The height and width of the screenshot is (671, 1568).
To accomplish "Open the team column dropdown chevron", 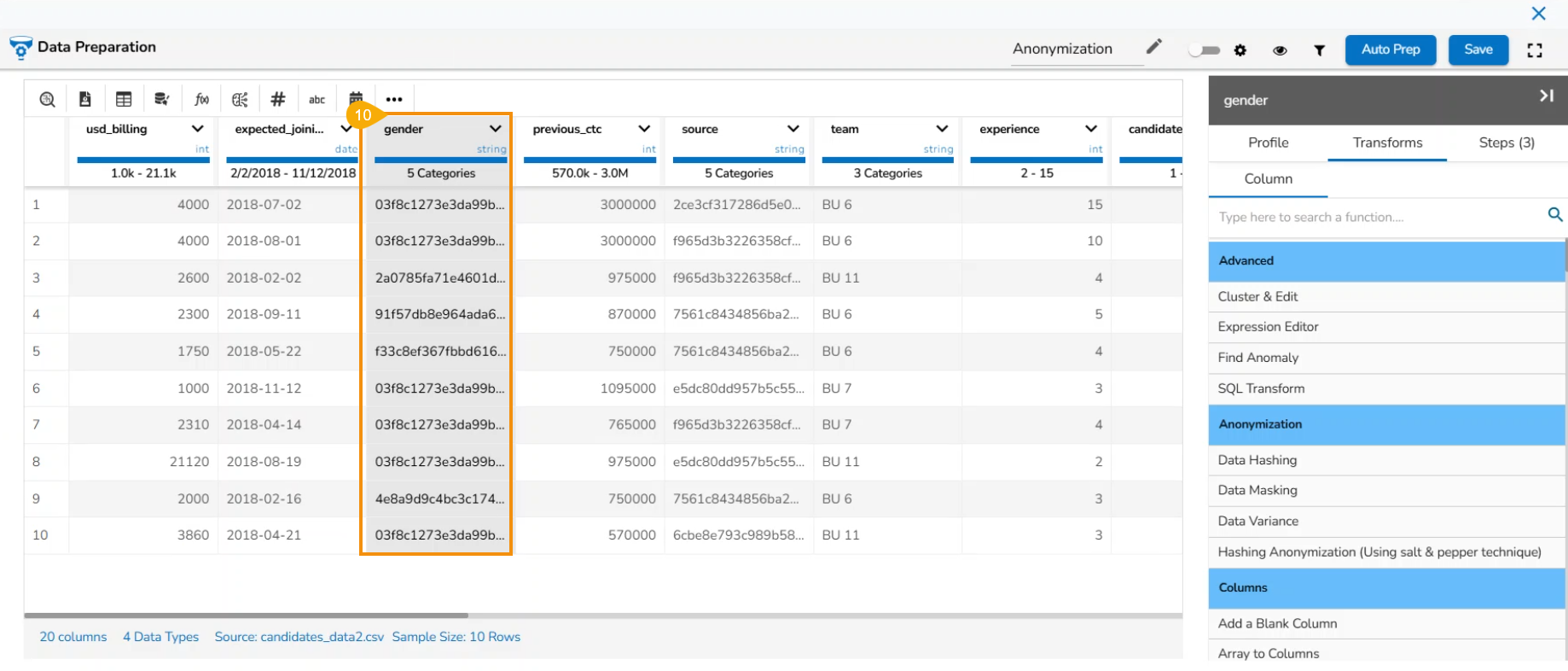I will click(x=942, y=129).
